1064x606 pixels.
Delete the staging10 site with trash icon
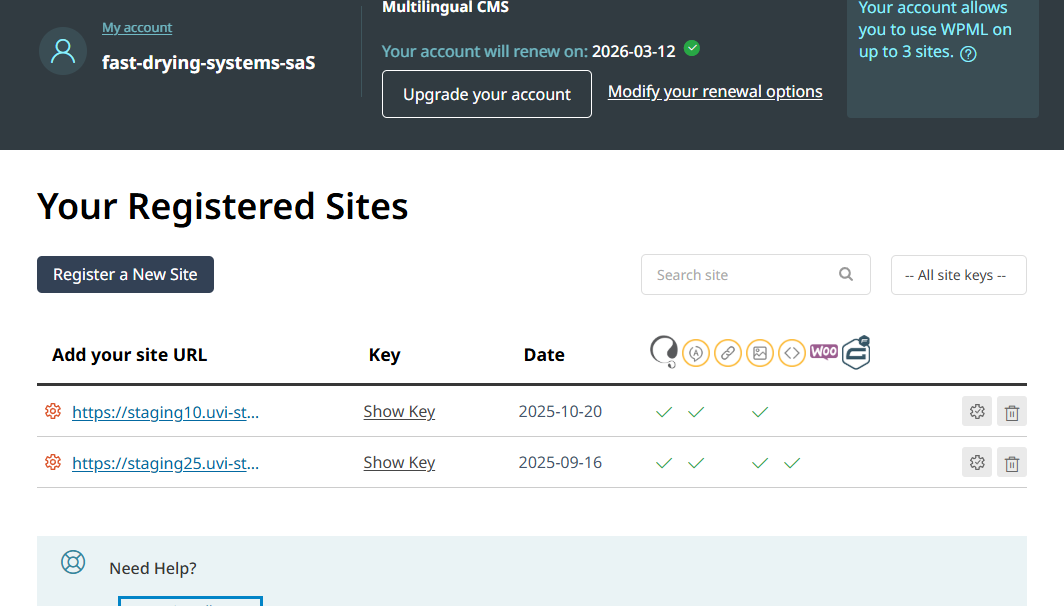click(x=1012, y=412)
